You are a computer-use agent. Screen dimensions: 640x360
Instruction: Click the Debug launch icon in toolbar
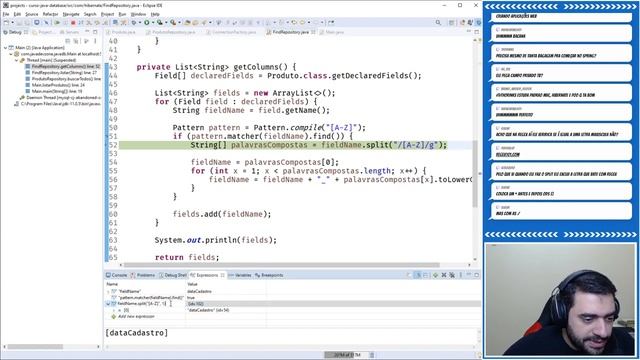click(x=133, y=22)
